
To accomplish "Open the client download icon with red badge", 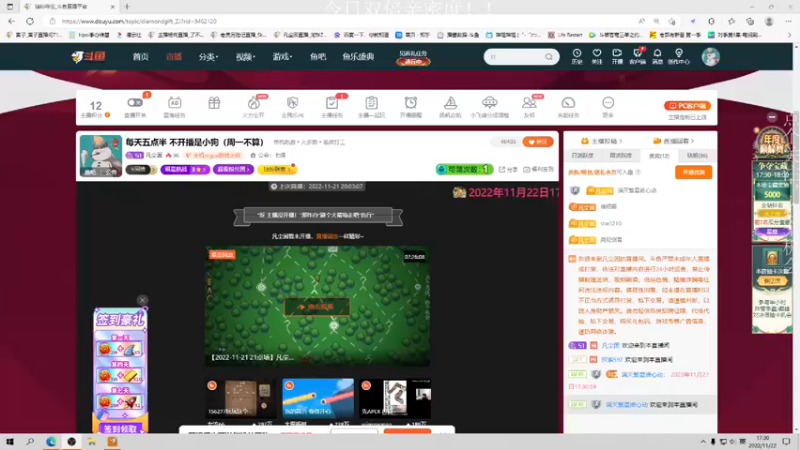I will coord(637,56).
